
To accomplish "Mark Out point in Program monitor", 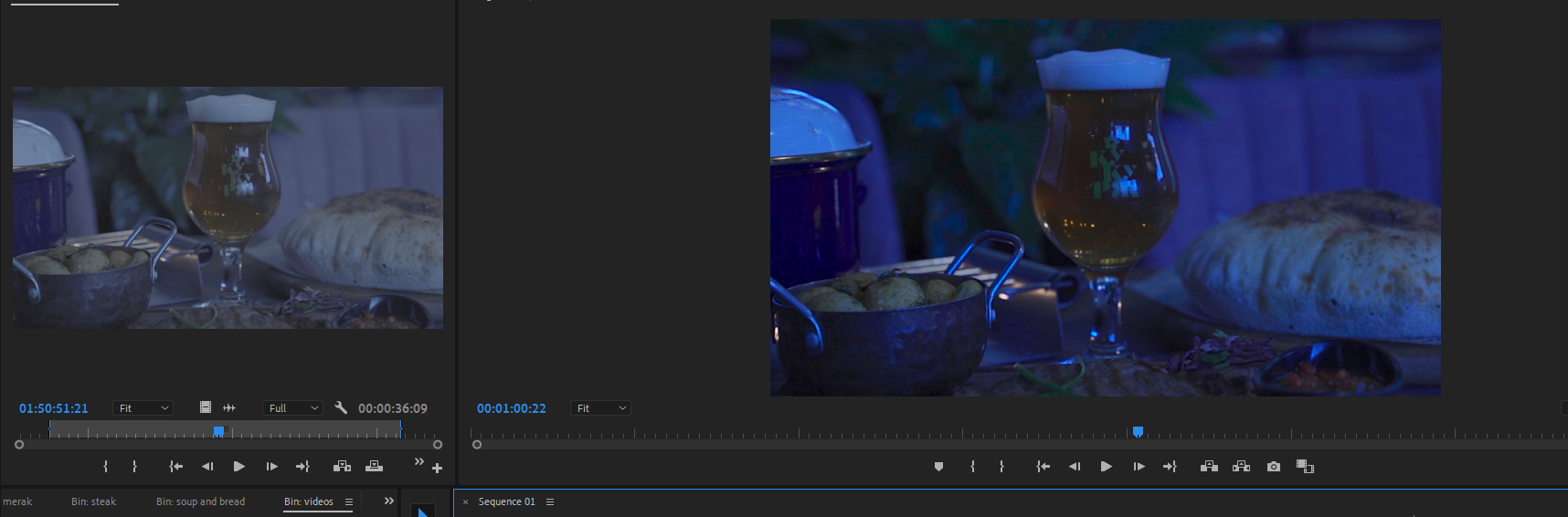I will tap(1001, 467).
